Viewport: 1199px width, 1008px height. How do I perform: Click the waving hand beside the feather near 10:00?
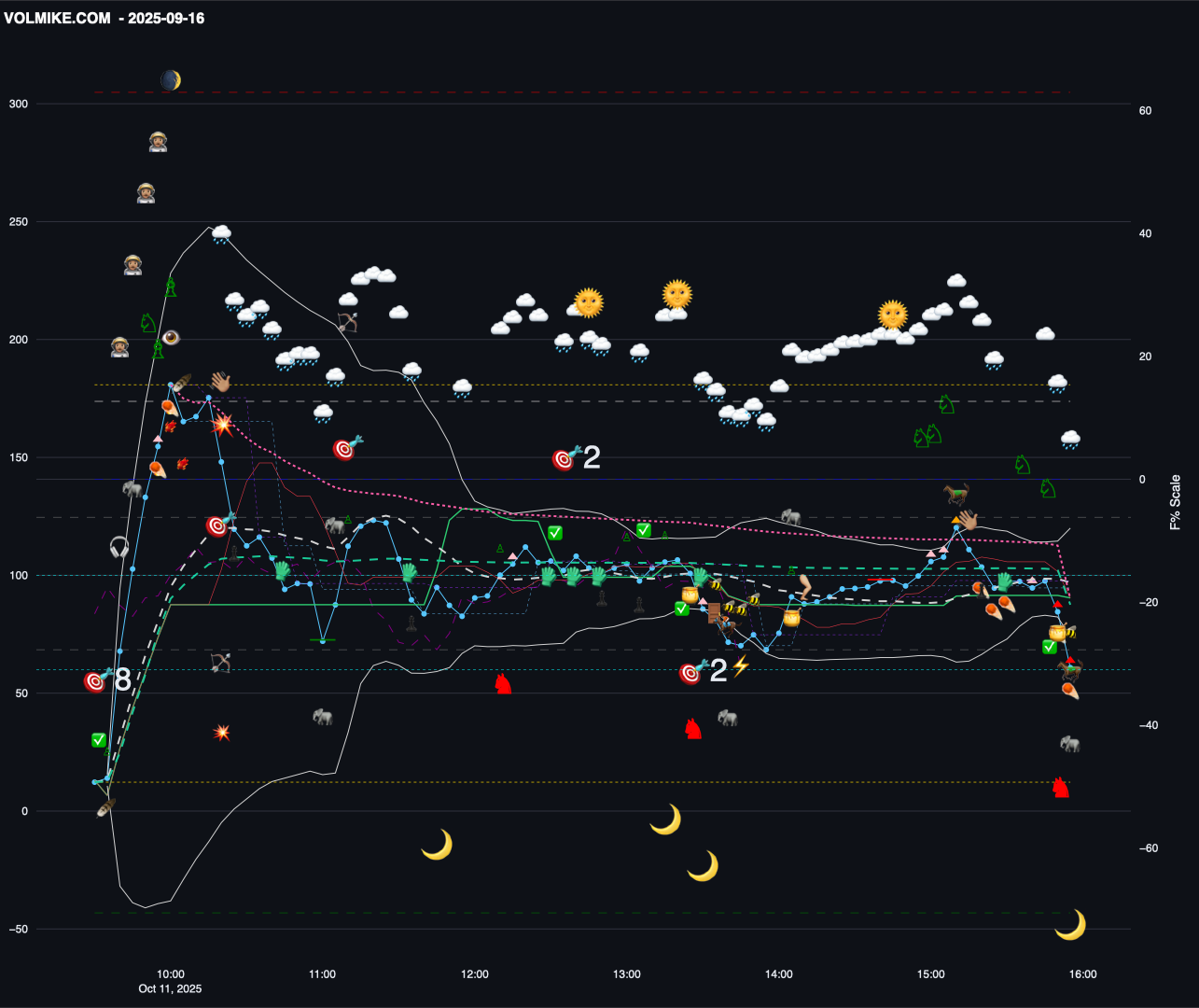pyautogui.click(x=221, y=382)
